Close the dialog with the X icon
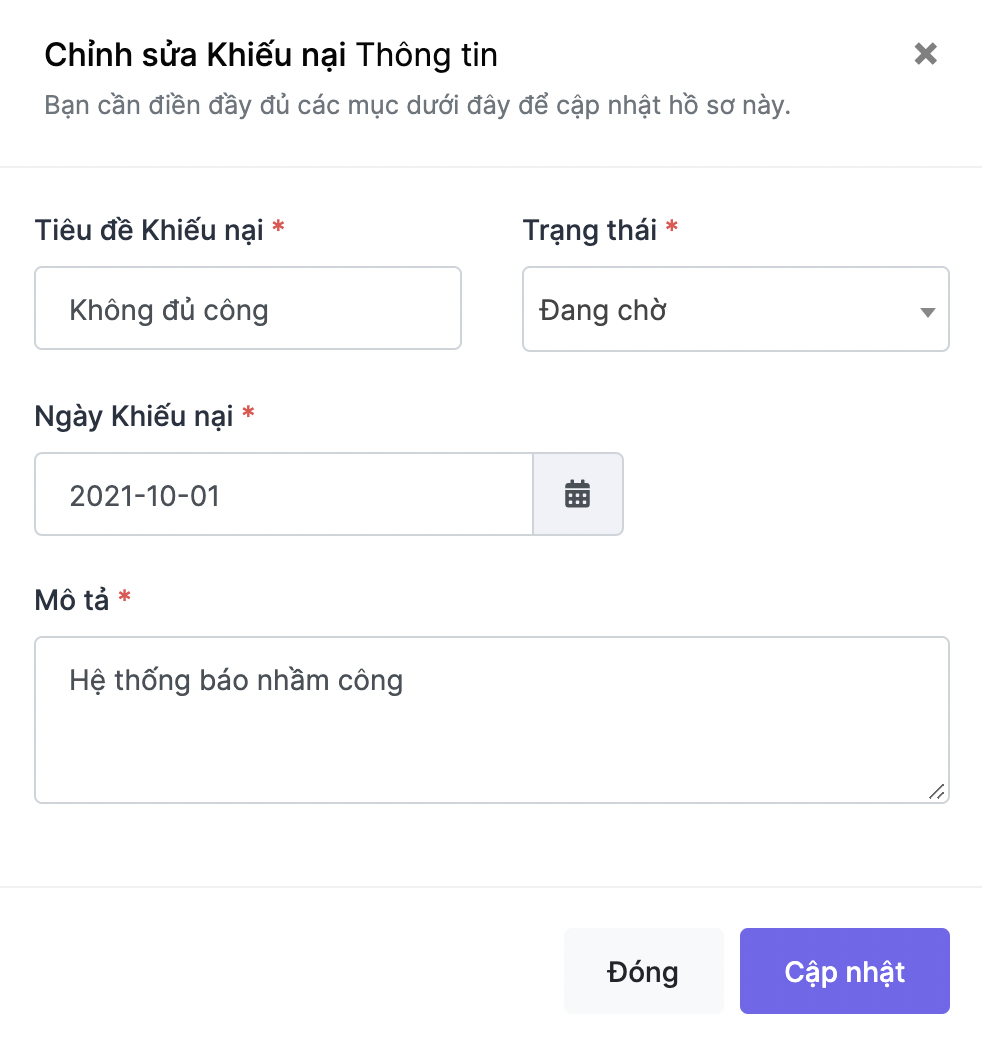This screenshot has height=1044, width=982. [925, 54]
